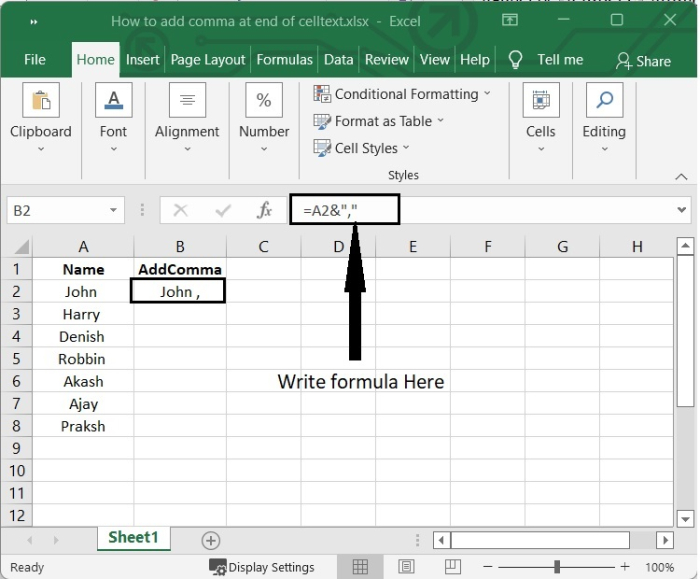Switch to Page Layout view icon
This screenshot has height=579, width=700.
pyautogui.click(x=406, y=567)
